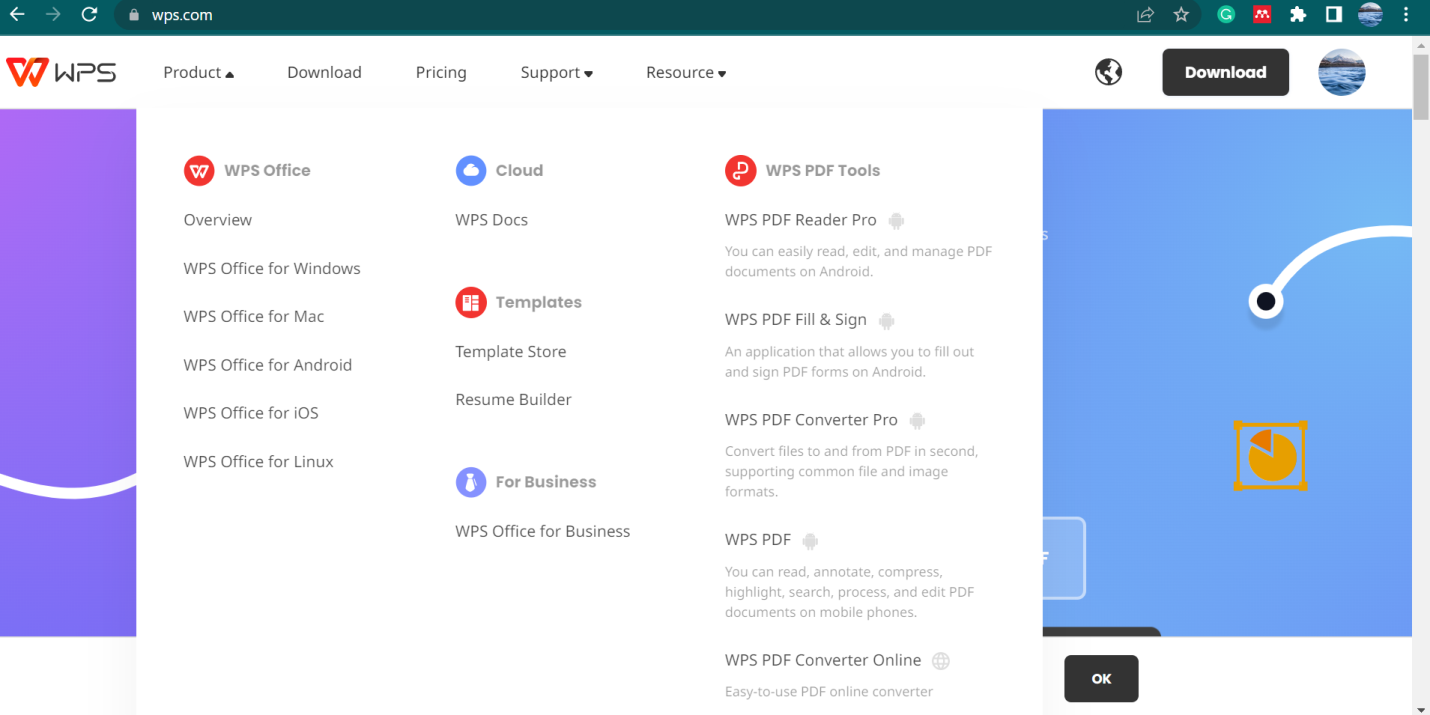
Task: Open the Download nav item
Action: click(x=324, y=72)
